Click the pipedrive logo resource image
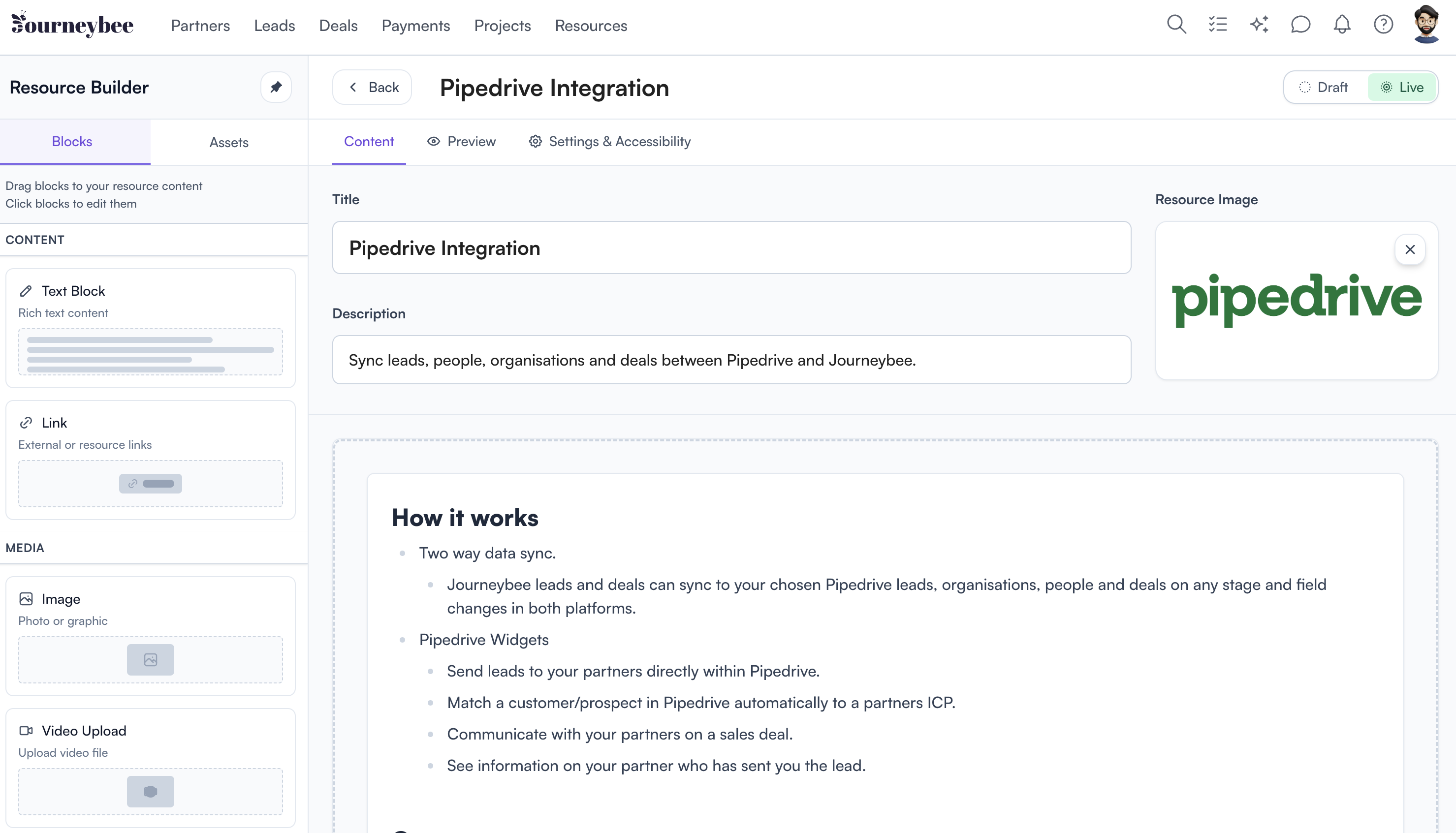Screen dimensions: 1456x833 tap(1297, 300)
